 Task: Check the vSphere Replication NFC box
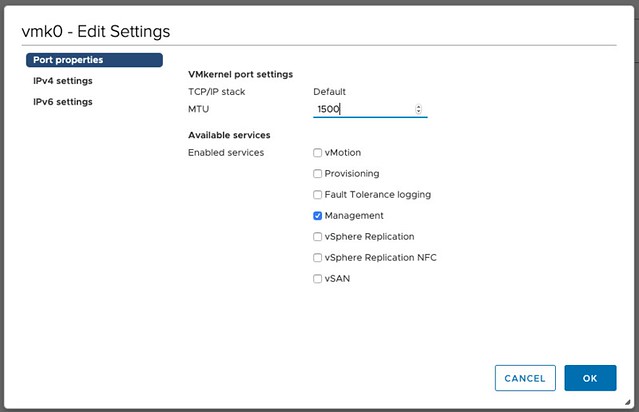click(317, 258)
